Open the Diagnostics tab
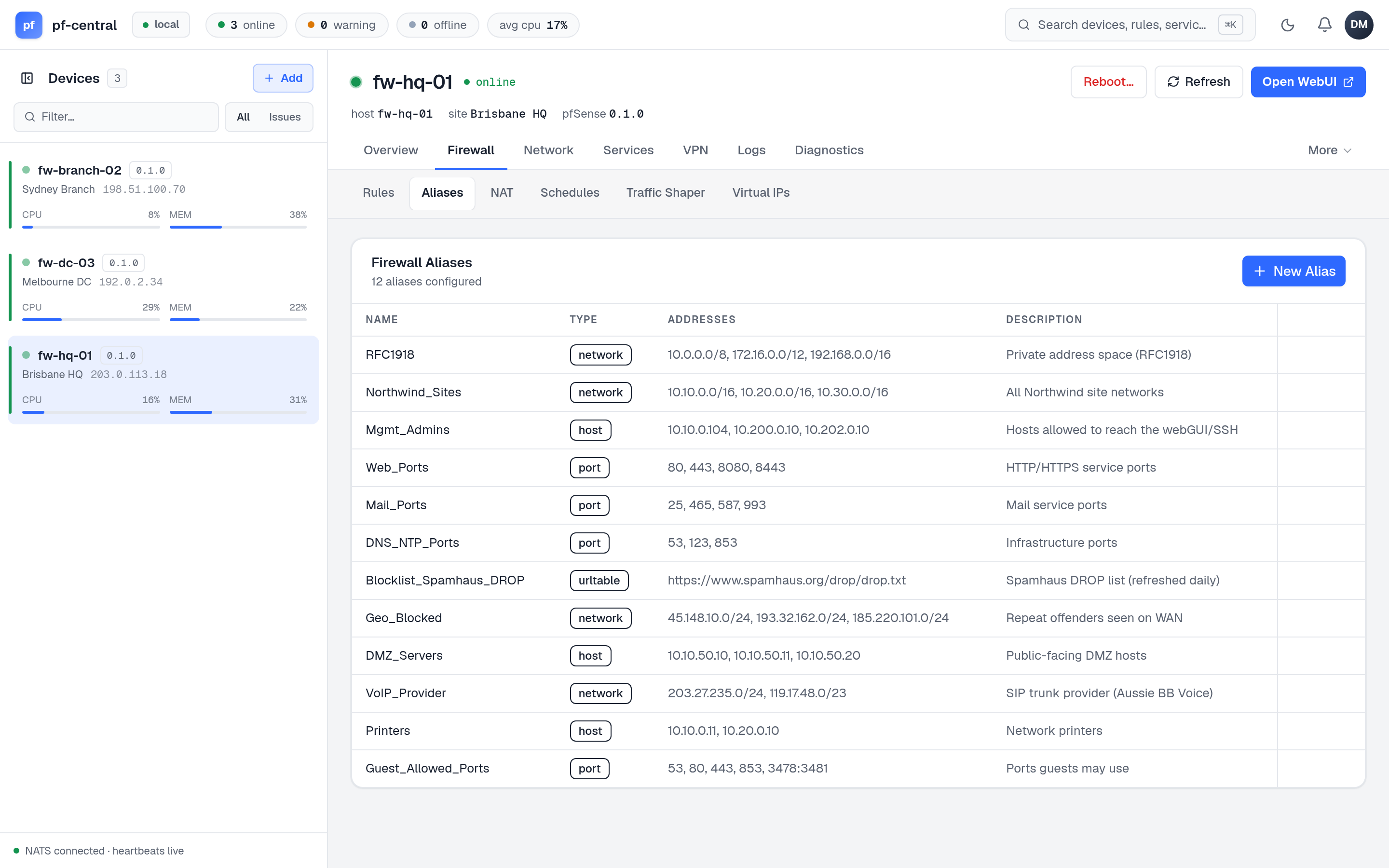Image resolution: width=1389 pixels, height=868 pixels. pos(829,150)
